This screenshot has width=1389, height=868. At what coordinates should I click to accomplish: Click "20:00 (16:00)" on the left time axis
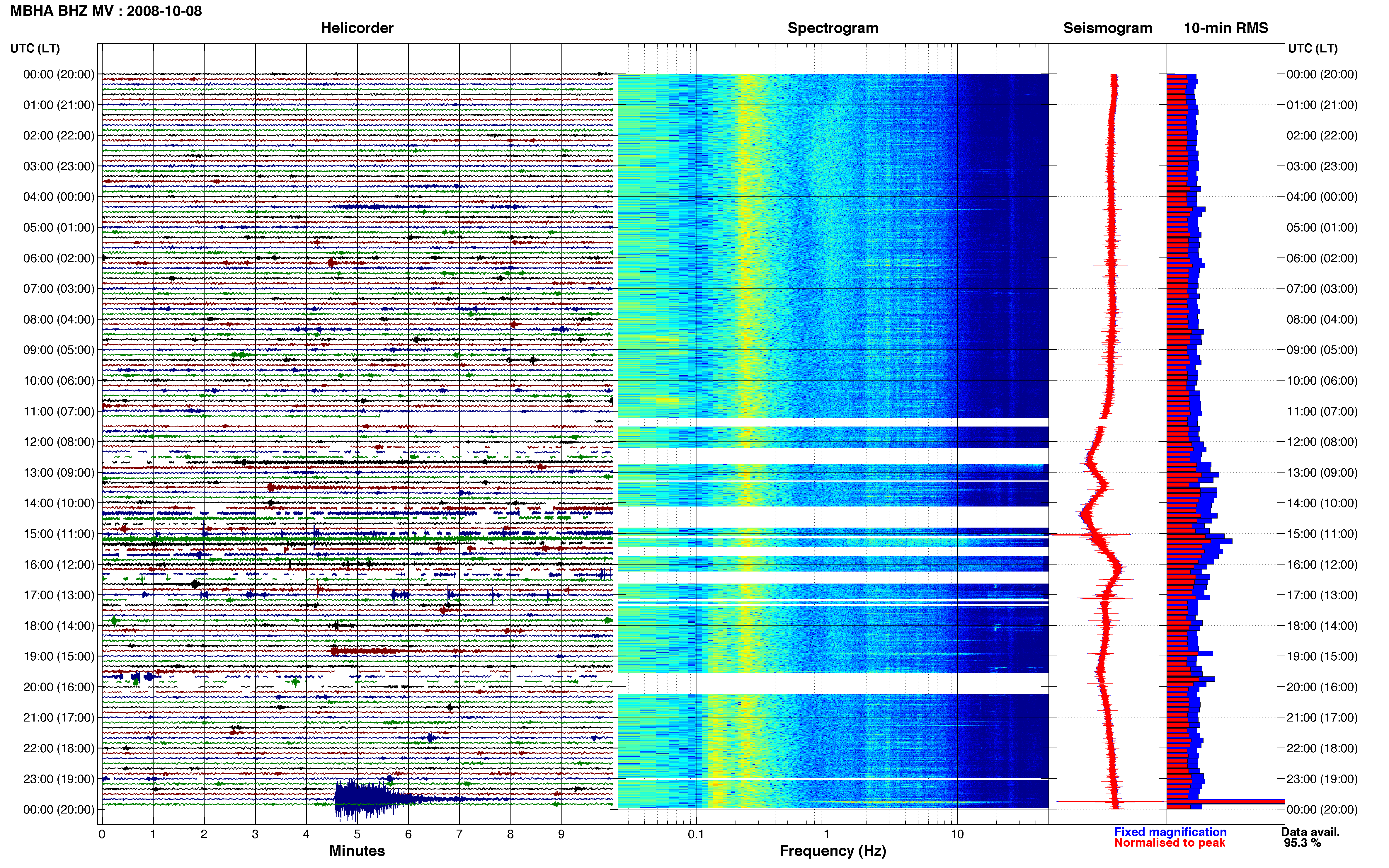click(x=59, y=687)
